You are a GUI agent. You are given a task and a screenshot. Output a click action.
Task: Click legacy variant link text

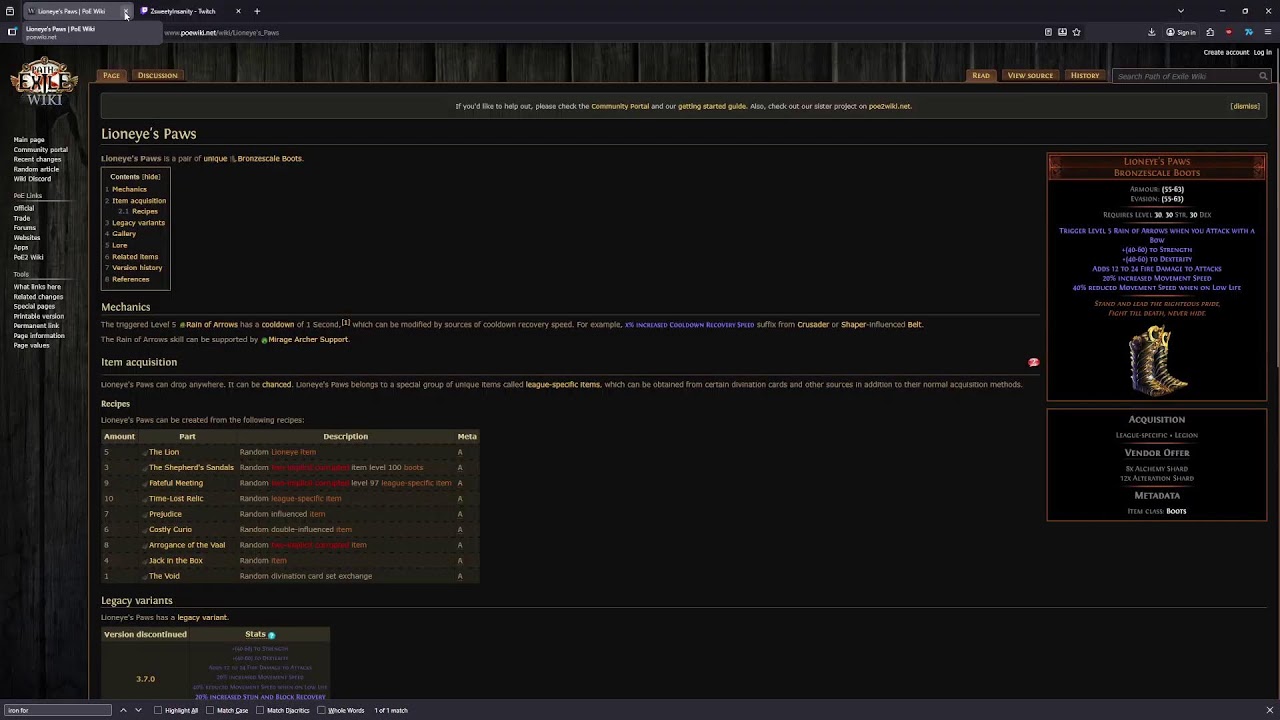(202, 617)
